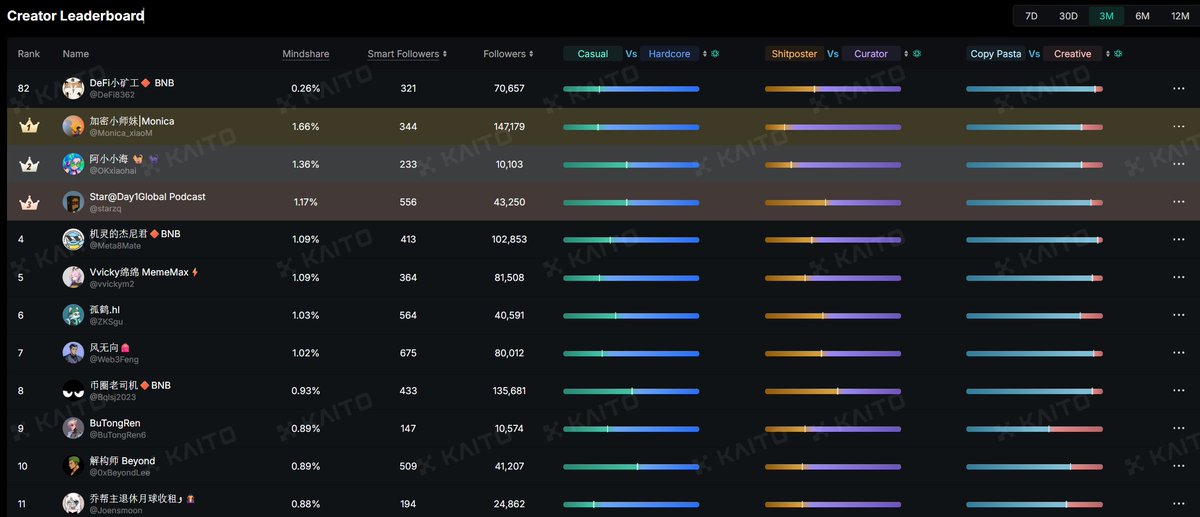Click the Rank column header
The width and height of the screenshot is (1200, 517).
pyautogui.click(x=28, y=54)
